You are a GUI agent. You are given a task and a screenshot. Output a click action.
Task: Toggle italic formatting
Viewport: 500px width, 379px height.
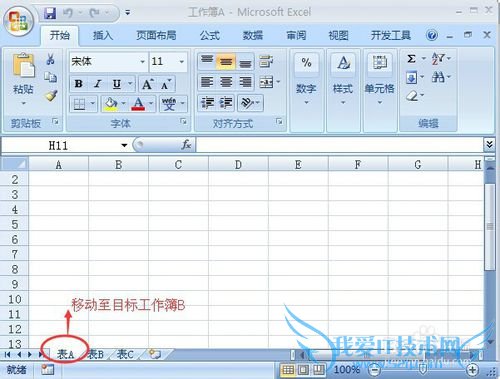click(98, 84)
